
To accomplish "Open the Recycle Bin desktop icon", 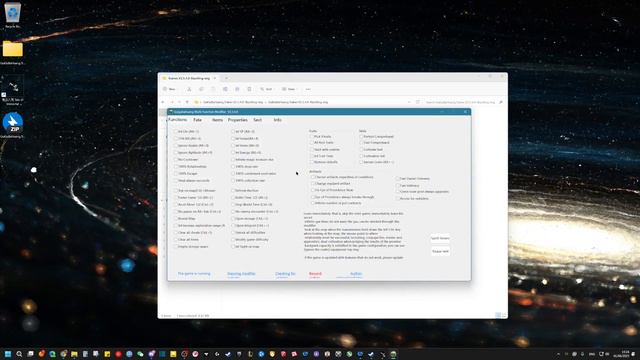I will (13, 16).
